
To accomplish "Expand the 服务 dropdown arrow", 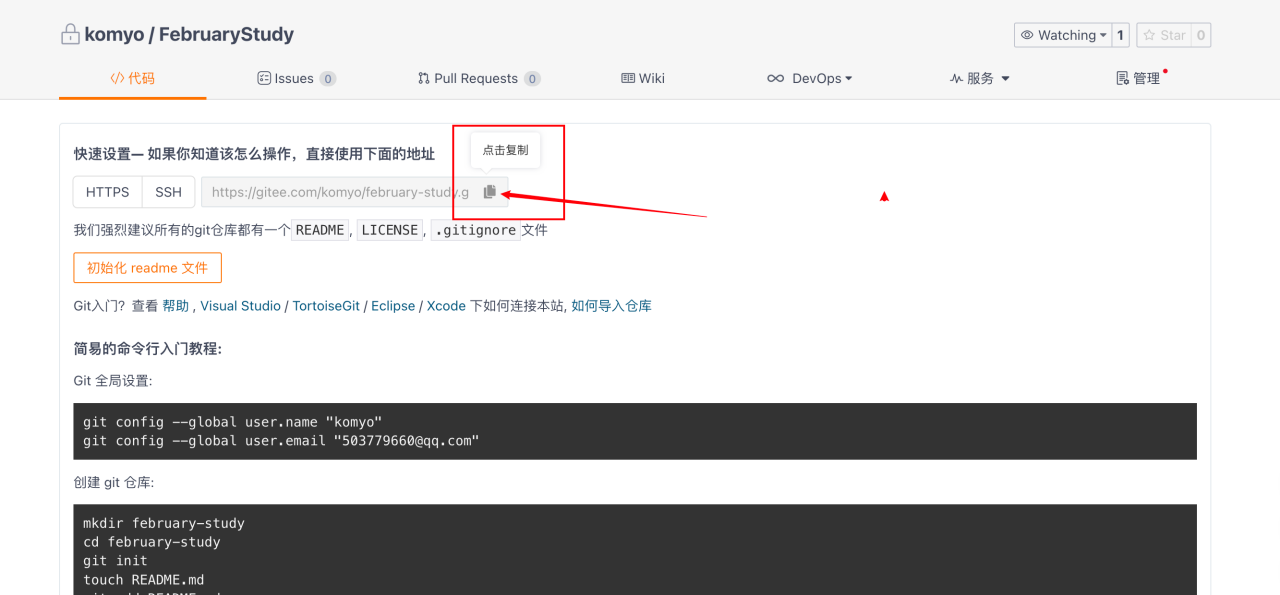I will tap(1005, 79).
